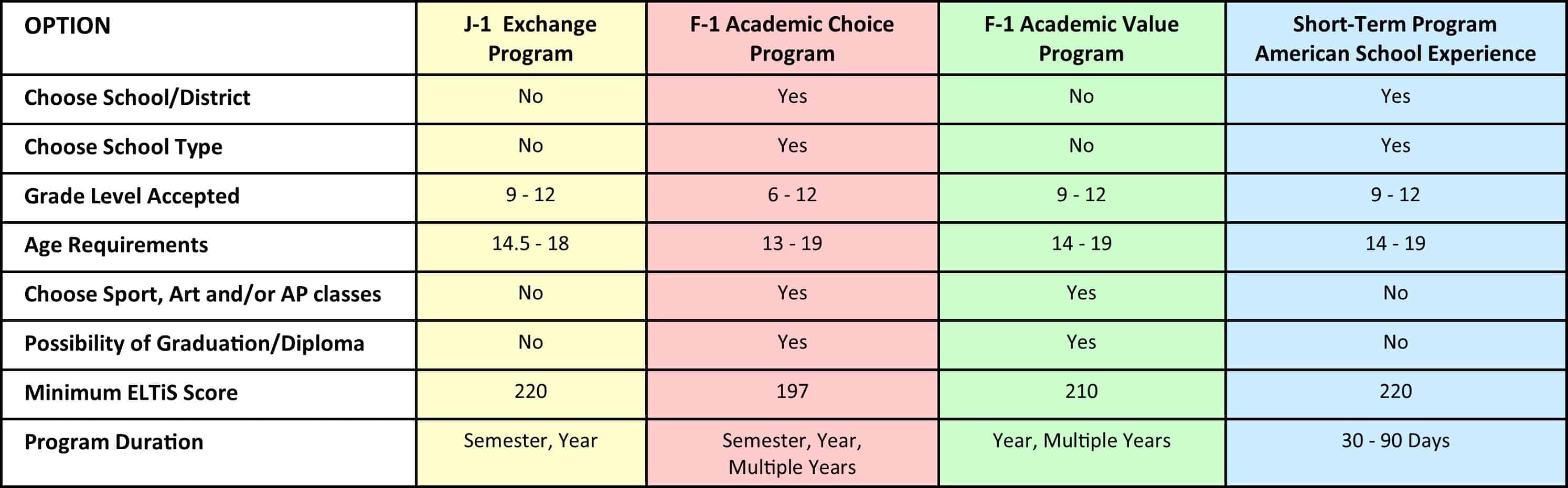
Task: Select the 197 ELTiS score cell
Action: 792,391
